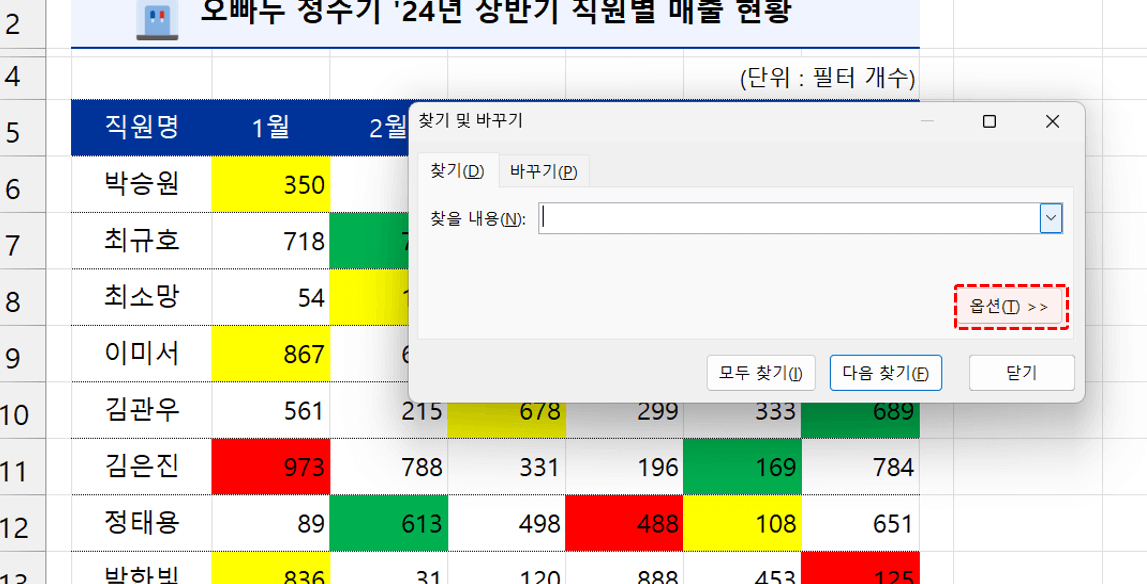Click the water purifier icon in title
The image size is (1147, 584).
point(158,20)
